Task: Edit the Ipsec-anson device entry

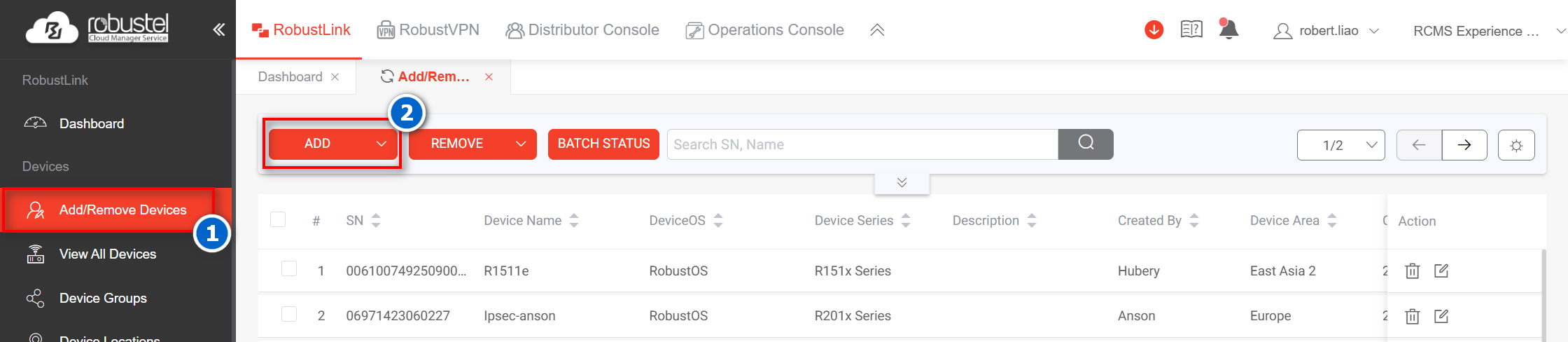Action: click(1441, 316)
